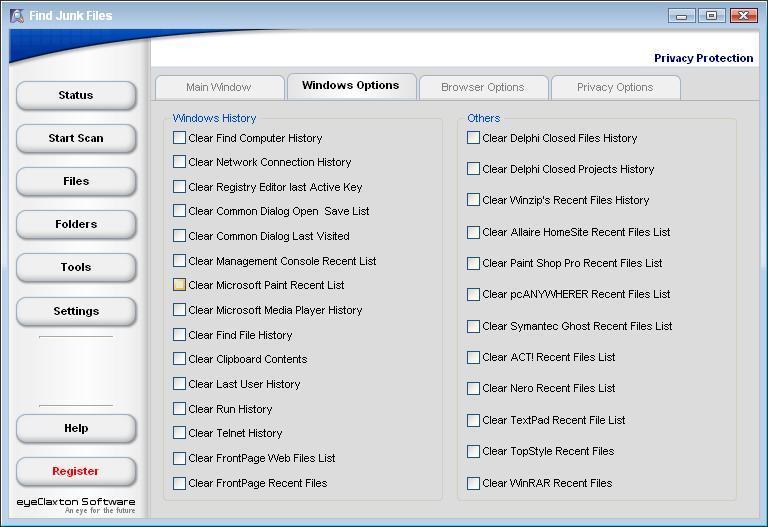Viewport: 768px width, 527px height.
Task: Toggle Clear Microsoft Paint Recent List
Action: point(179,285)
